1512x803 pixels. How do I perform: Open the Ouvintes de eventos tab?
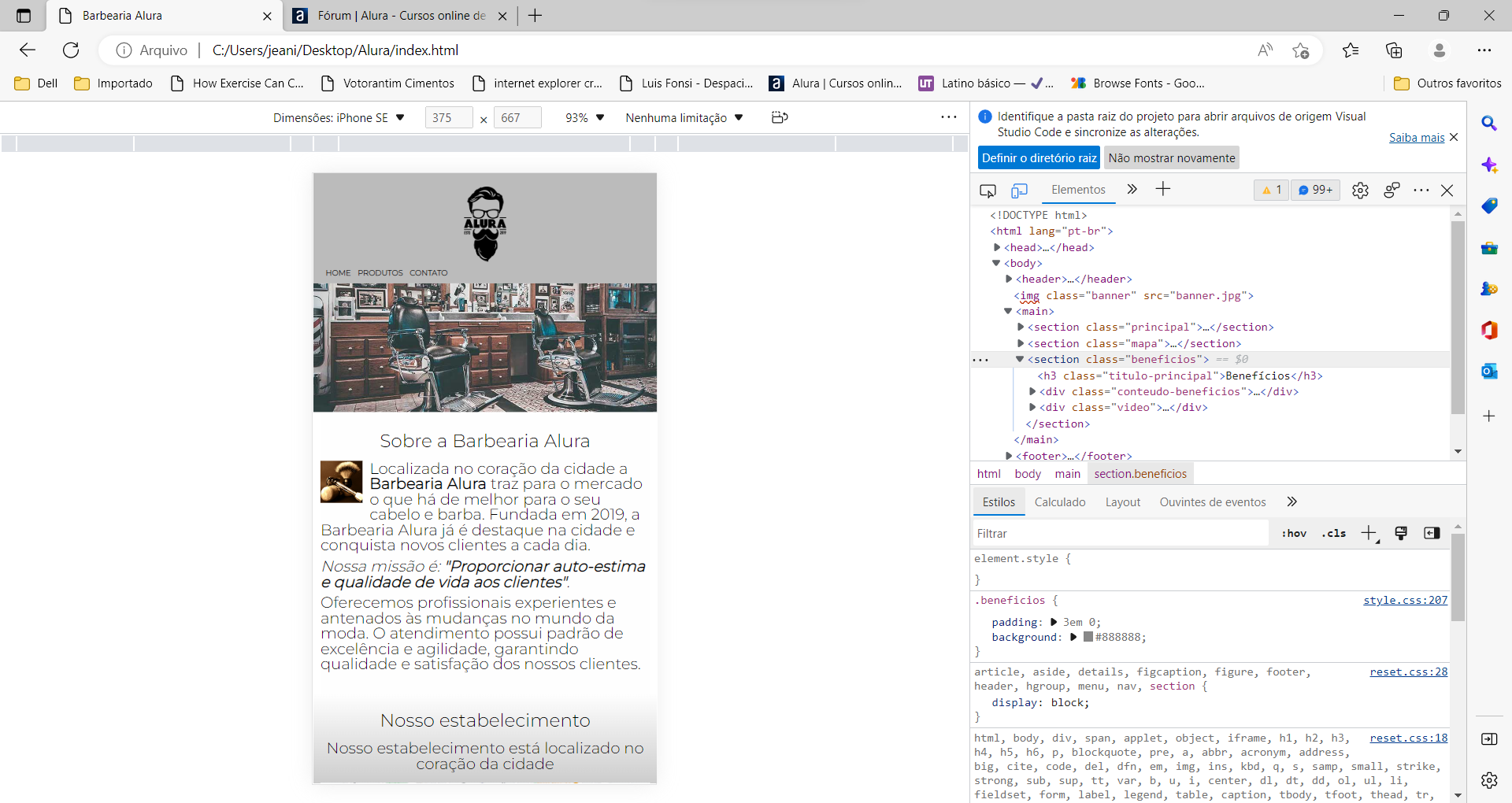tap(1213, 502)
